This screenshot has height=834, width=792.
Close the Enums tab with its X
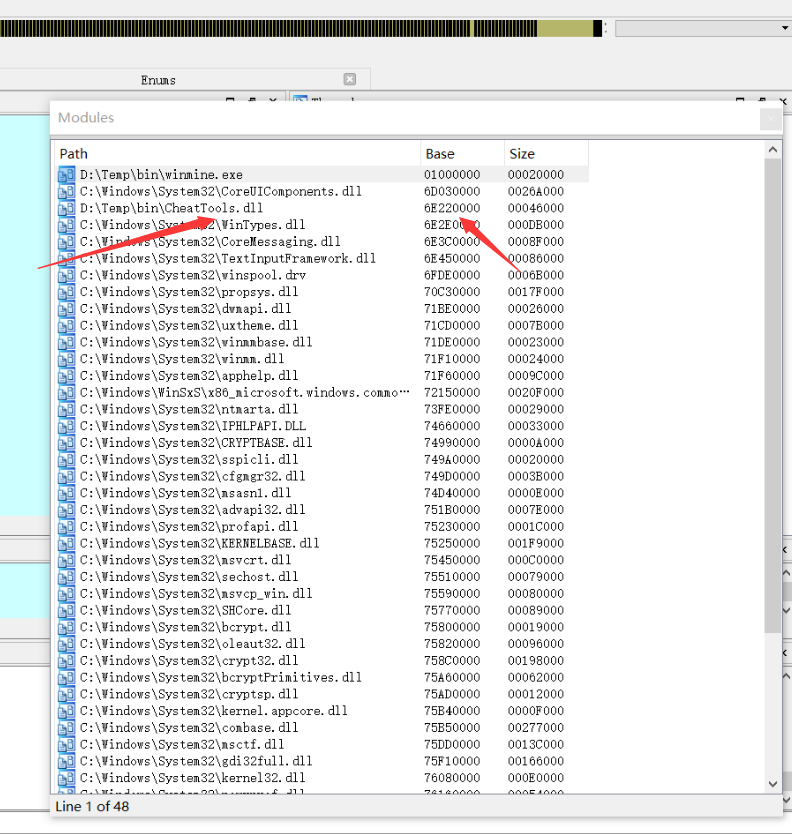pyautogui.click(x=350, y=79)
